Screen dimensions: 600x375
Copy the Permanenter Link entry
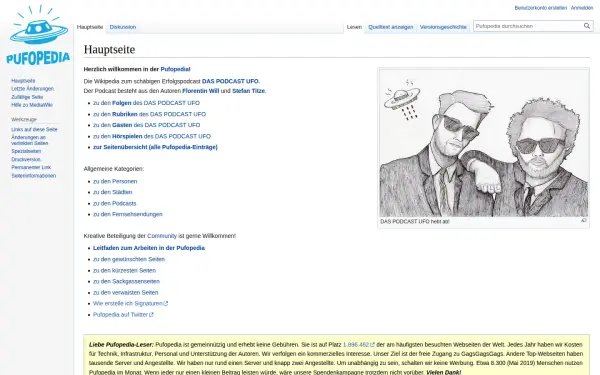click(x=31, y=167)
